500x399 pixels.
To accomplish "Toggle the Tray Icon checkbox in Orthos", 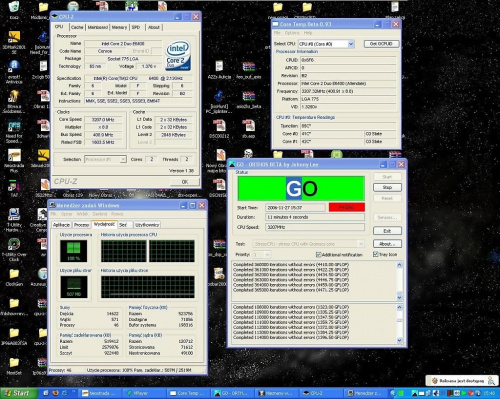I will [376, 254].
